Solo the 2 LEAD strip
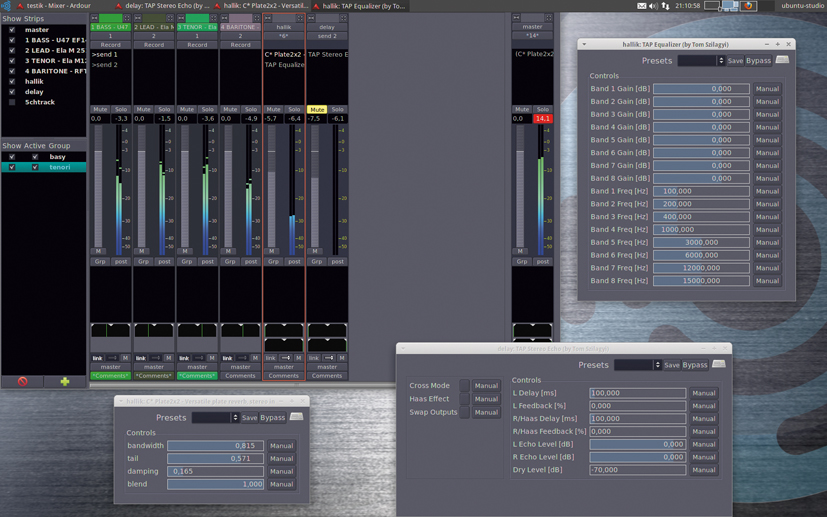 pyautogui.click(x=165, y=109)
